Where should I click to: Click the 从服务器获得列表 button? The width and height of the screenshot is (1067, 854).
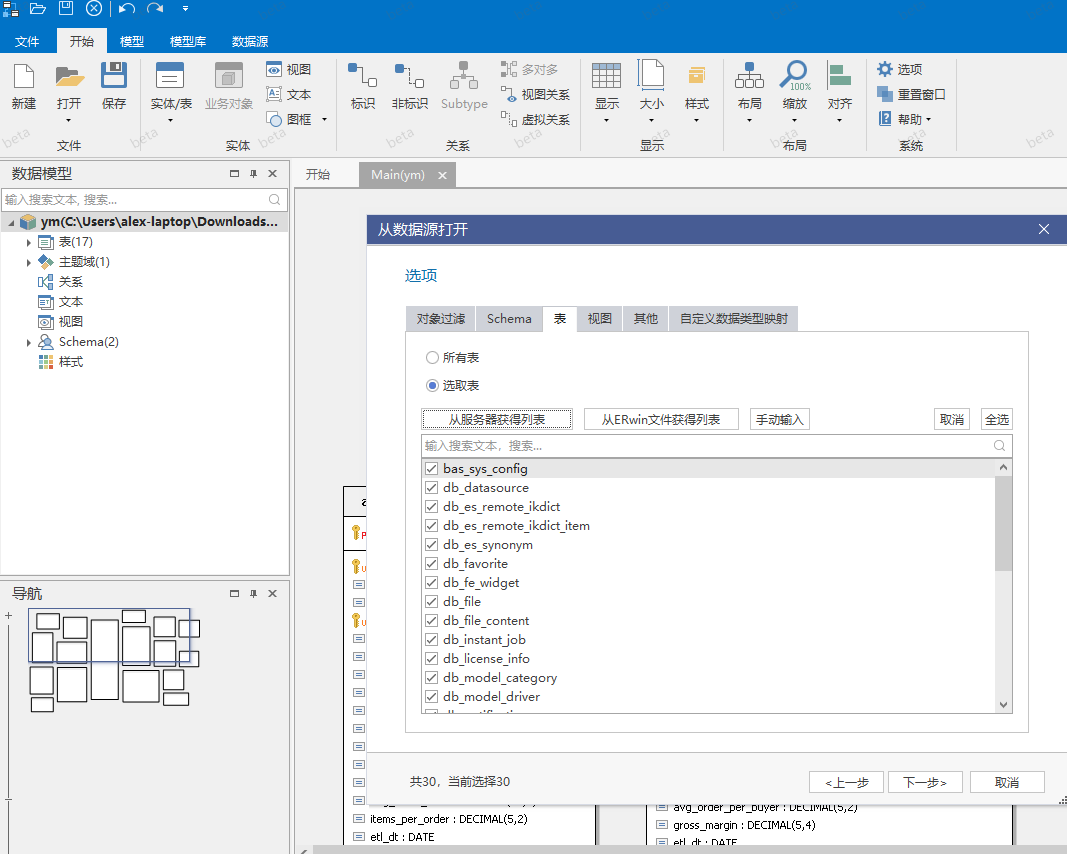497,419
